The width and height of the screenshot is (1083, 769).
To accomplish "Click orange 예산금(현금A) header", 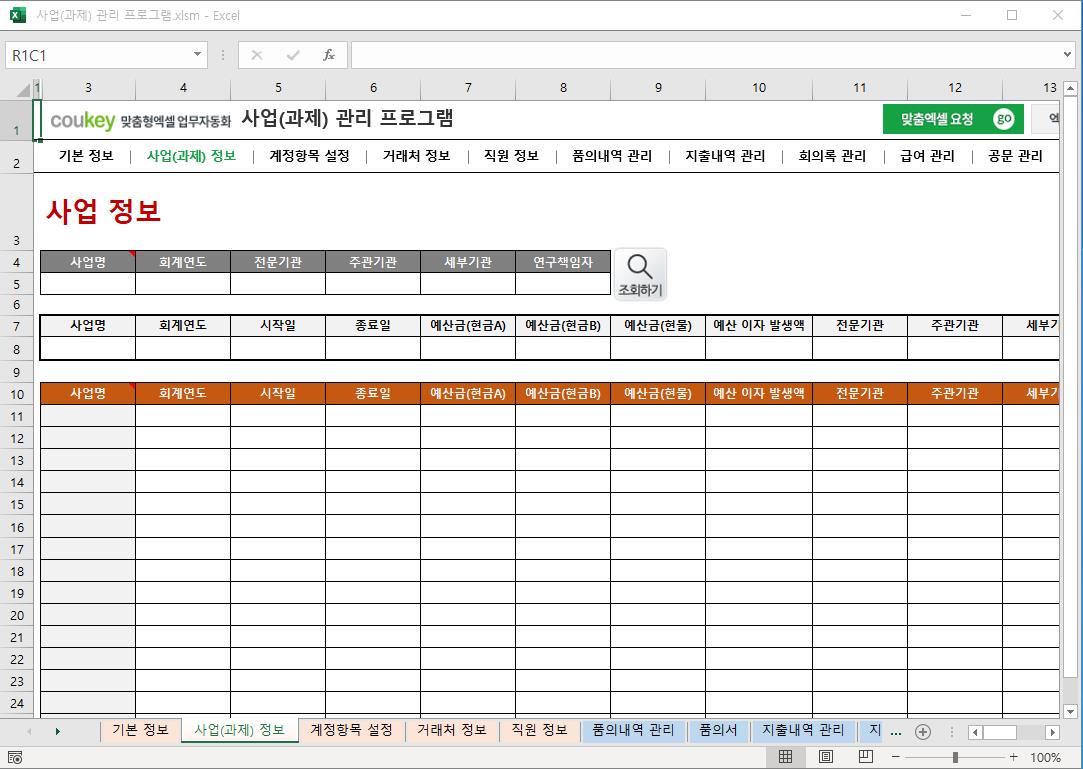I will click(468, 393).
